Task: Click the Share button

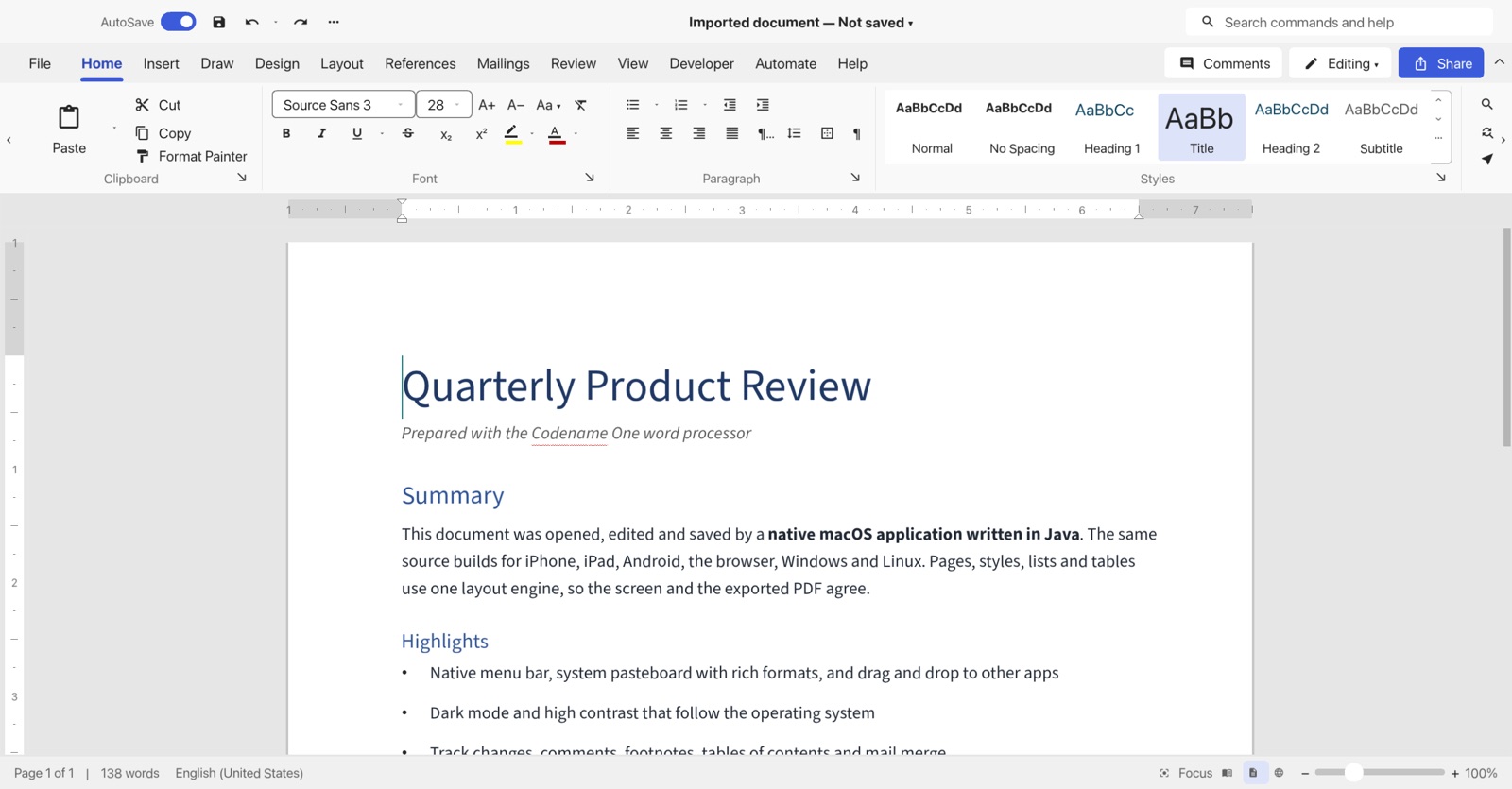Action: [x=1441, y=63]
